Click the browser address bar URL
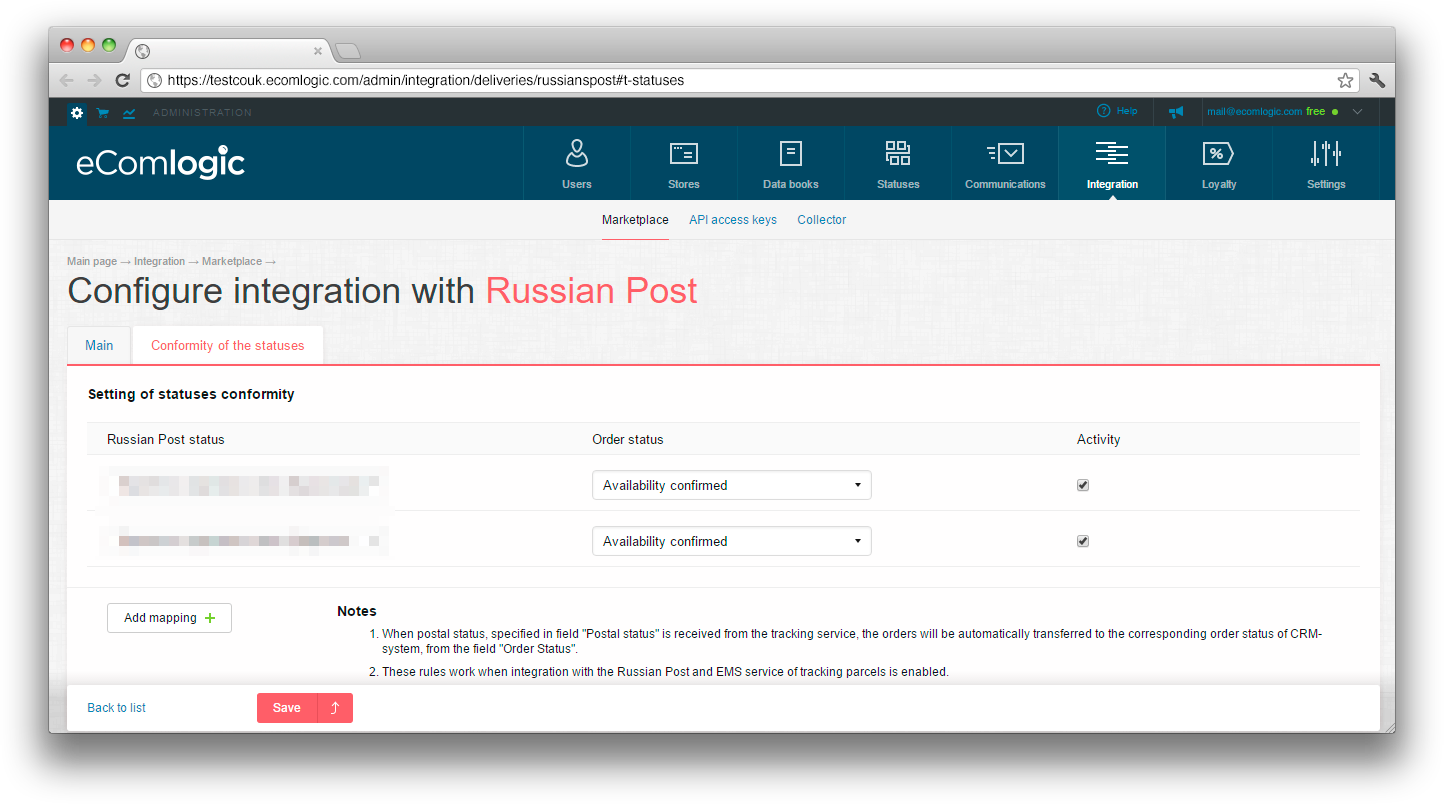 tap(426, 80)
